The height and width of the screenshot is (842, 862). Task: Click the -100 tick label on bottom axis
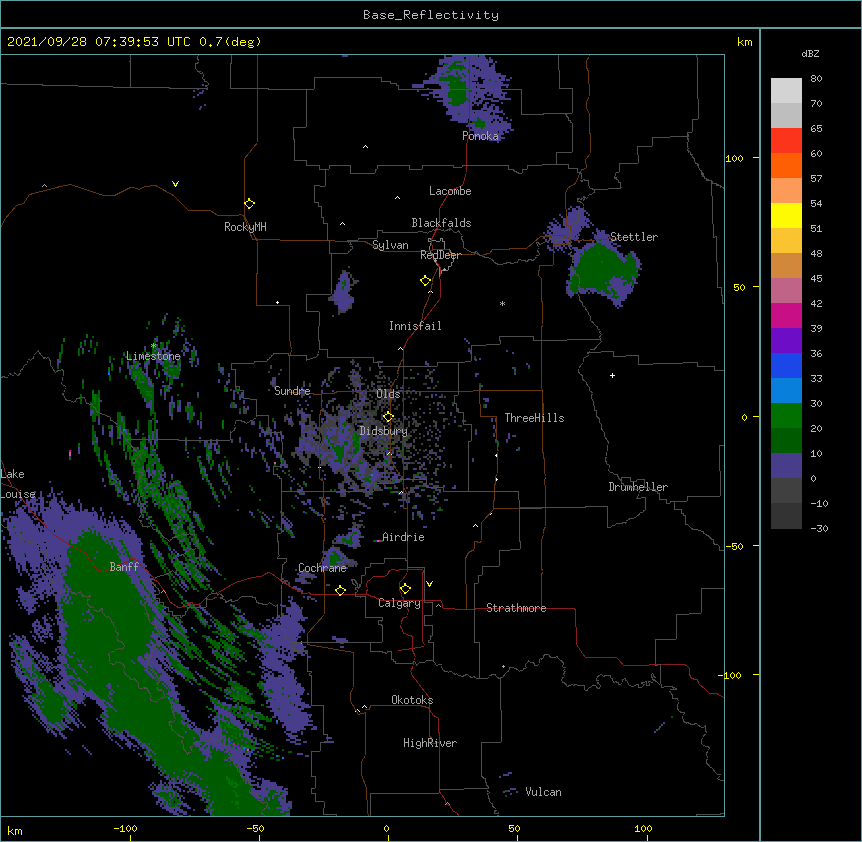[x=125, y=828]
